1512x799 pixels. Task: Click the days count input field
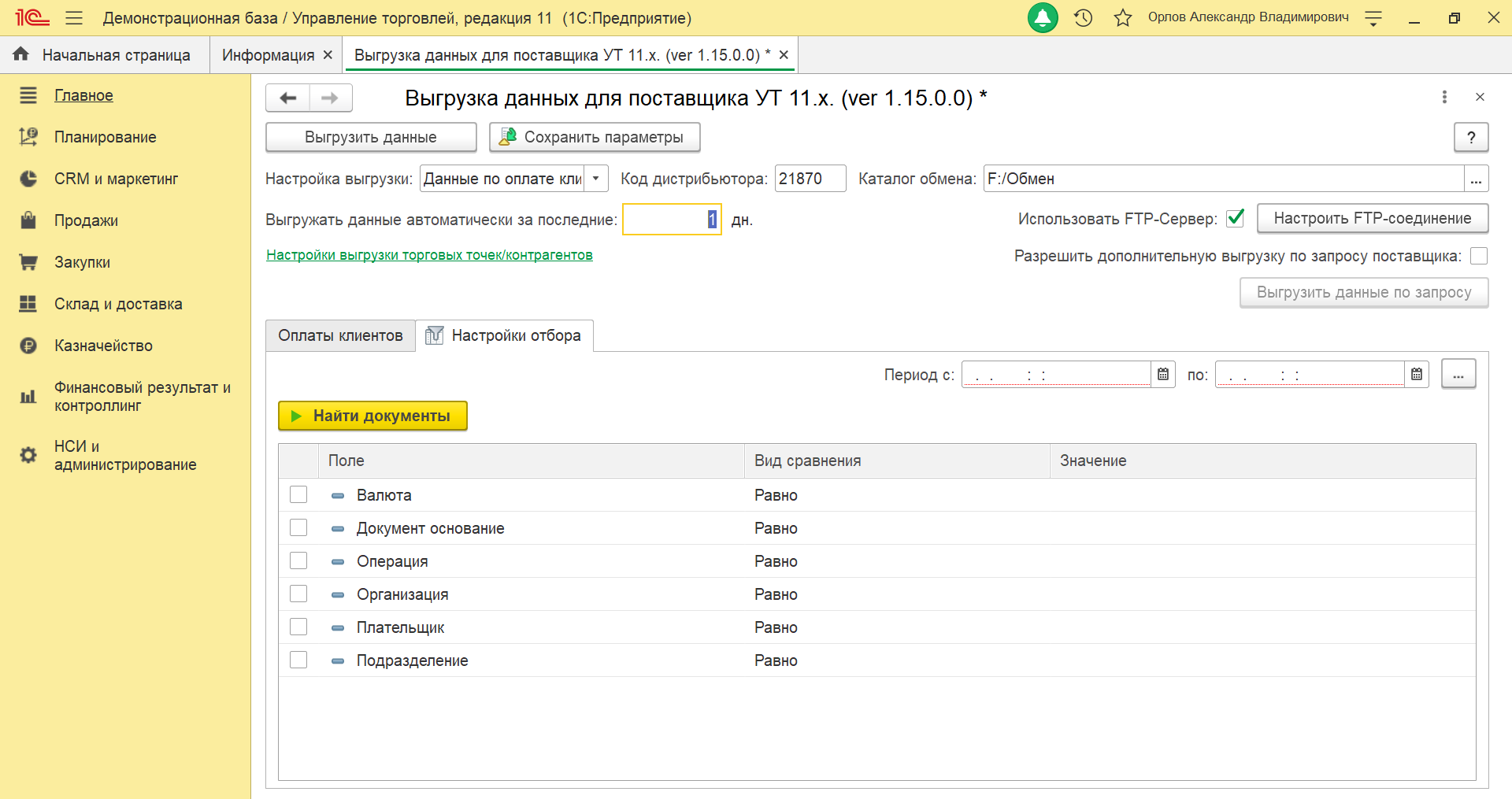pos(672,220)
